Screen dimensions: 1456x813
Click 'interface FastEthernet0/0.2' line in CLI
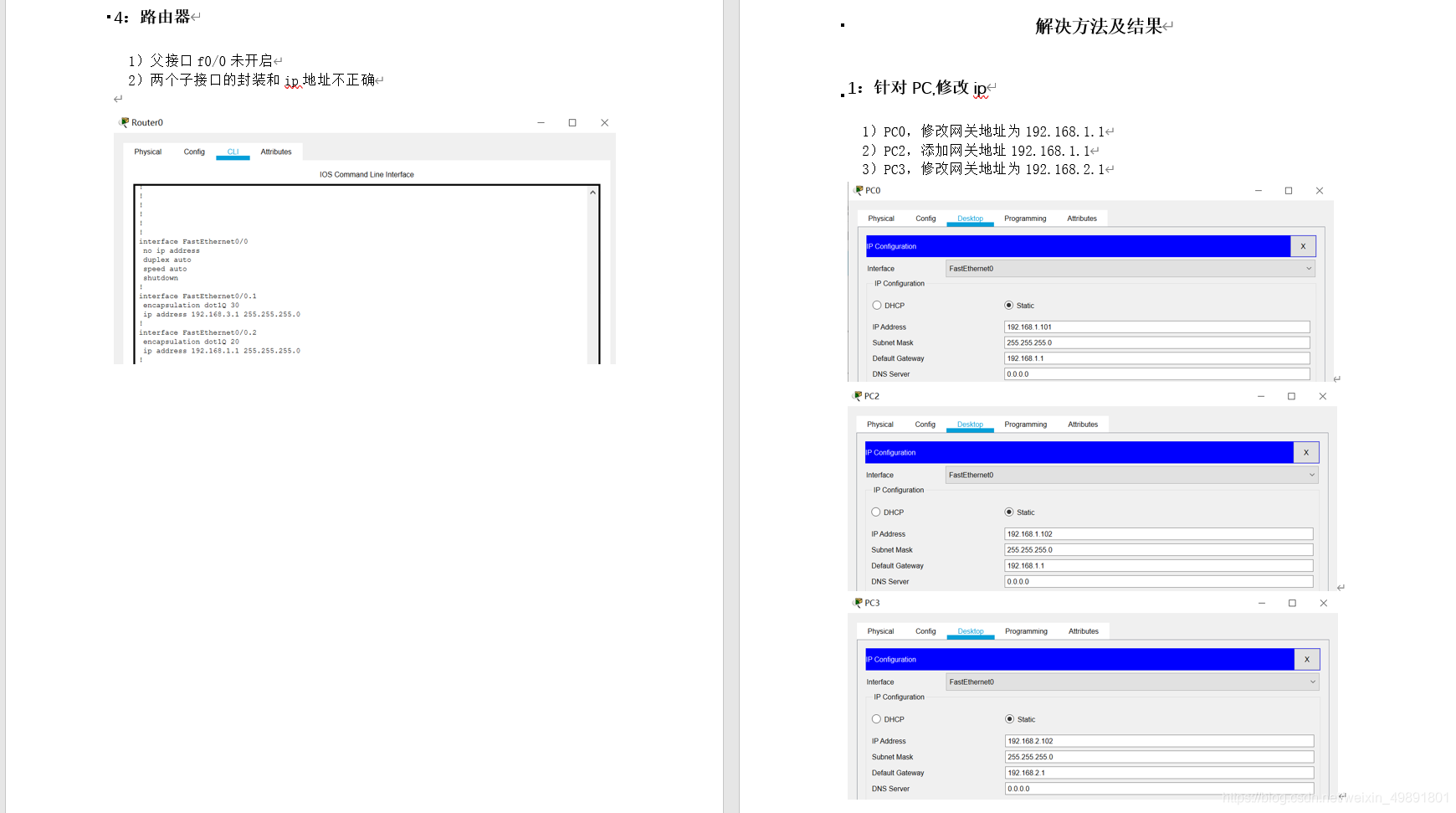pos(197,332)
